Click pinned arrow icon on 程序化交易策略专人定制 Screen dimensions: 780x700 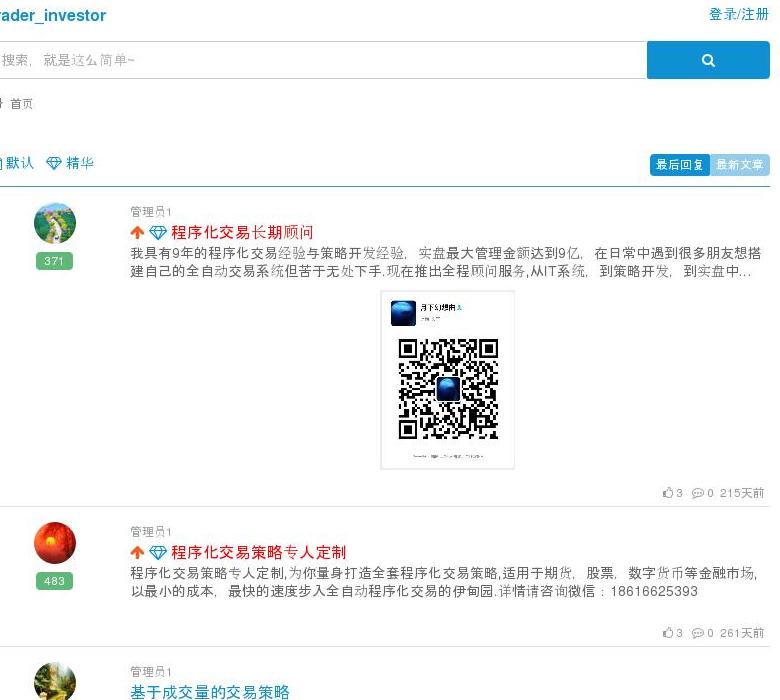(137, 552)
